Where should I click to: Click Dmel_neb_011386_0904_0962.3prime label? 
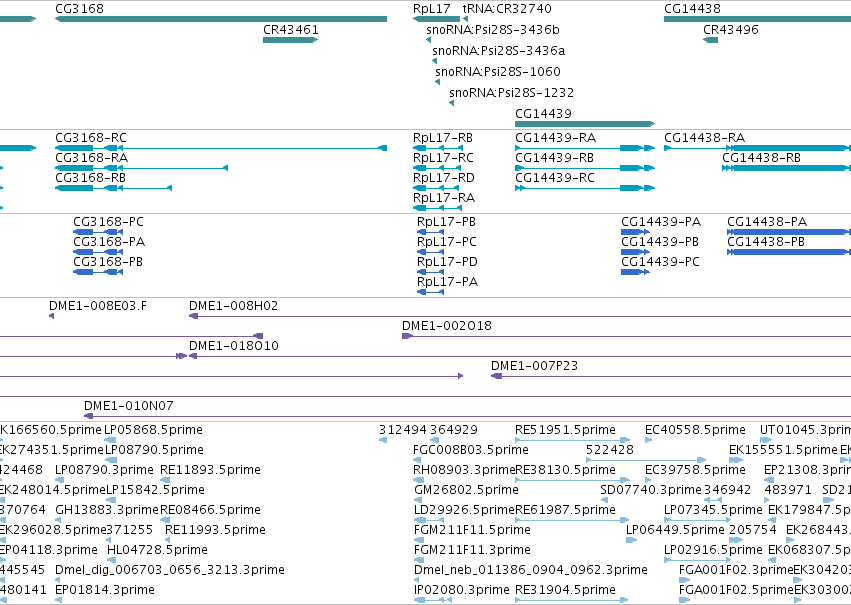click(530, 570)
